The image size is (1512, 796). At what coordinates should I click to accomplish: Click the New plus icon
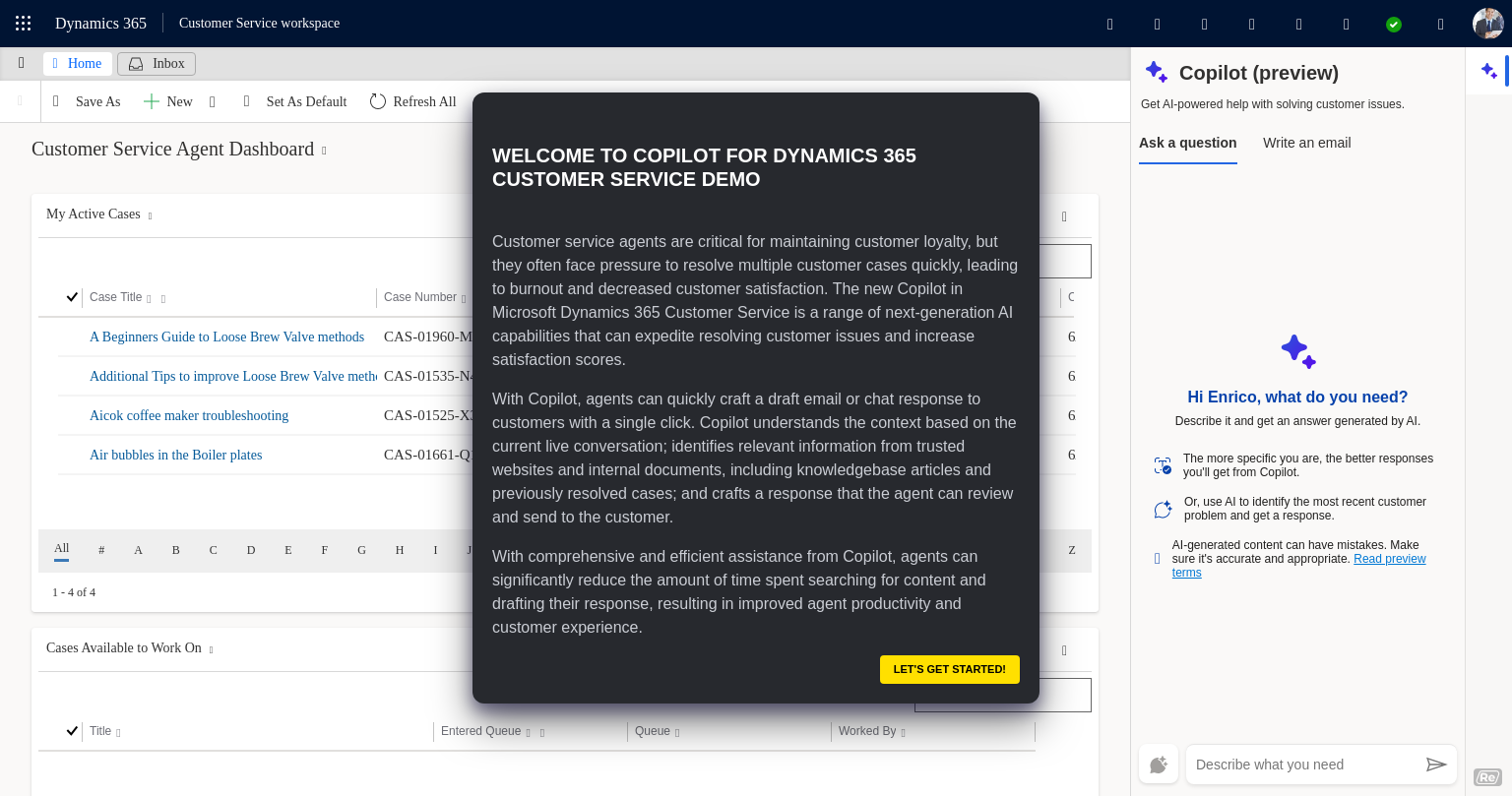click(151, 101)
